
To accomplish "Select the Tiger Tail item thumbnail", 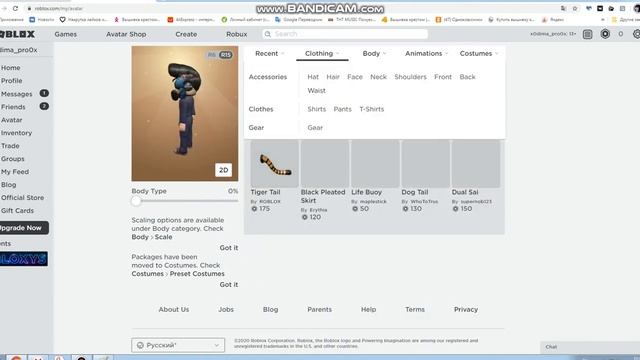I will point(275,164).
